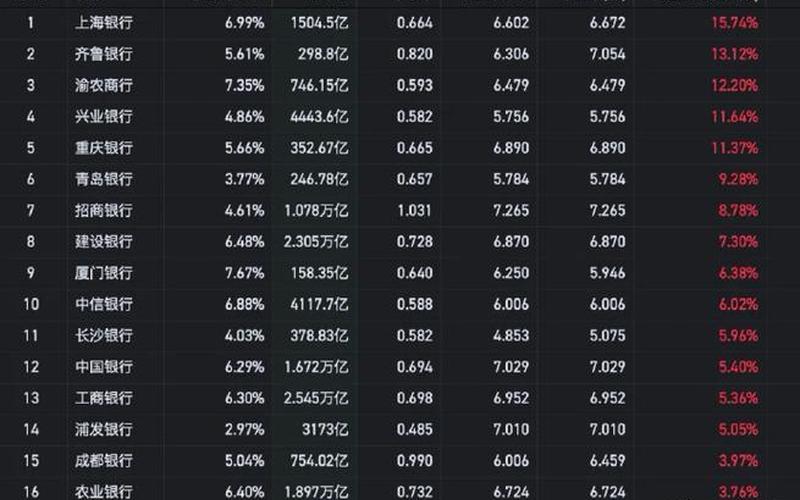
Task: Select the 1.031 ratio cell
Action: click(x=414, y=210)
